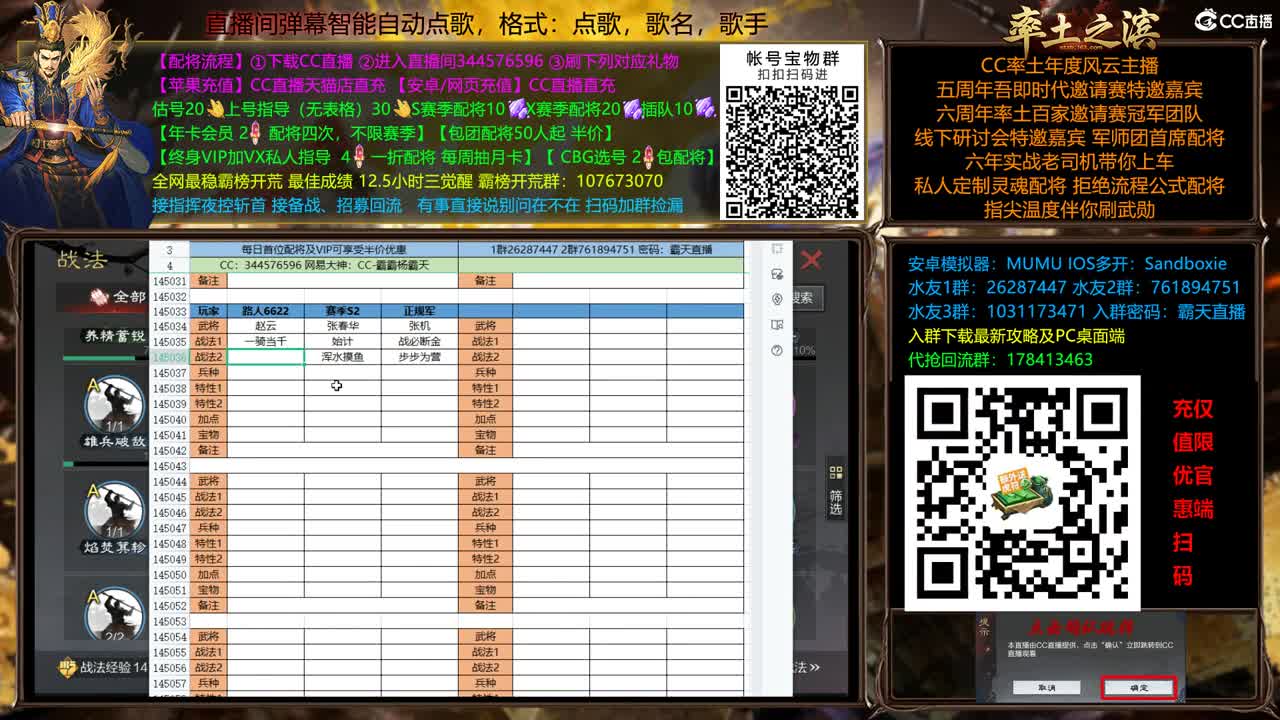Screen dimensions: 1280x720
Task: Open the 筛选 filter button
Action: [836, 489]
